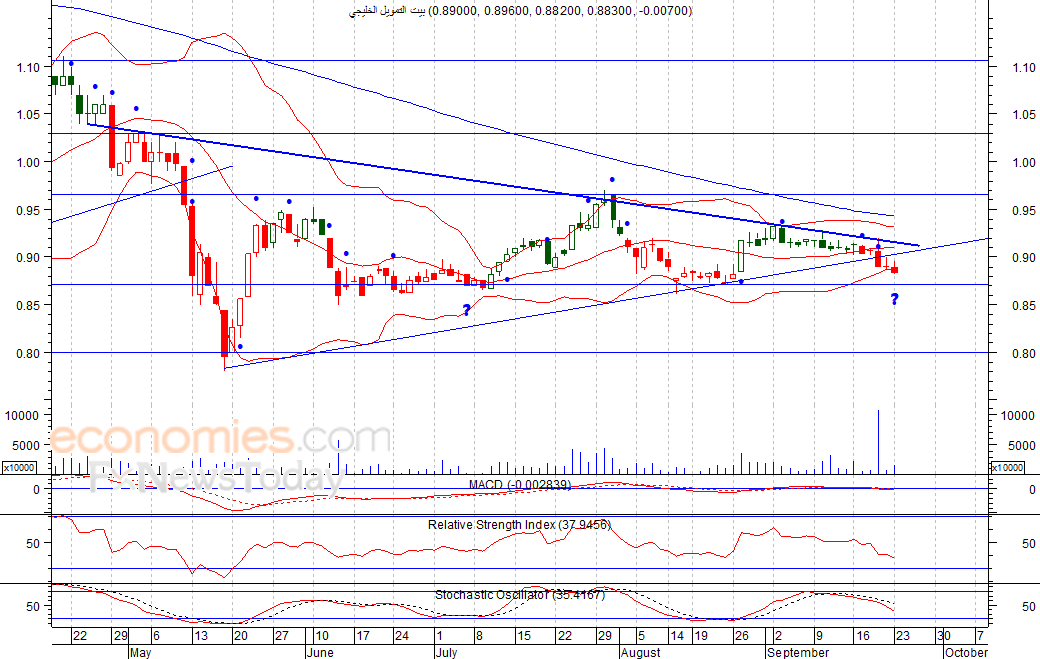This screenshot has width=1040, height=659.
Task: Click the 1.05 price label on left axis
Action: coord(28,114)
